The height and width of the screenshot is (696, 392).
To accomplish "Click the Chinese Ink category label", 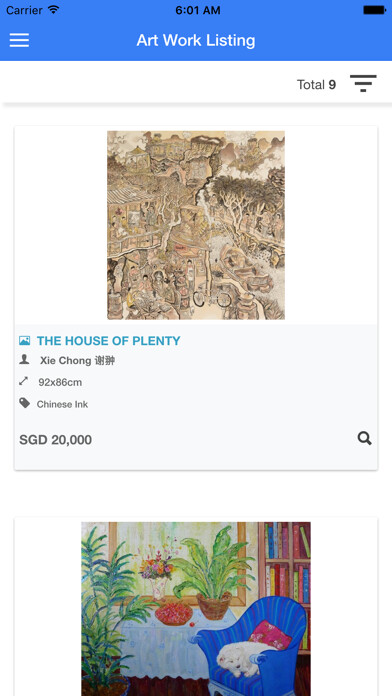I will [62, 404].
